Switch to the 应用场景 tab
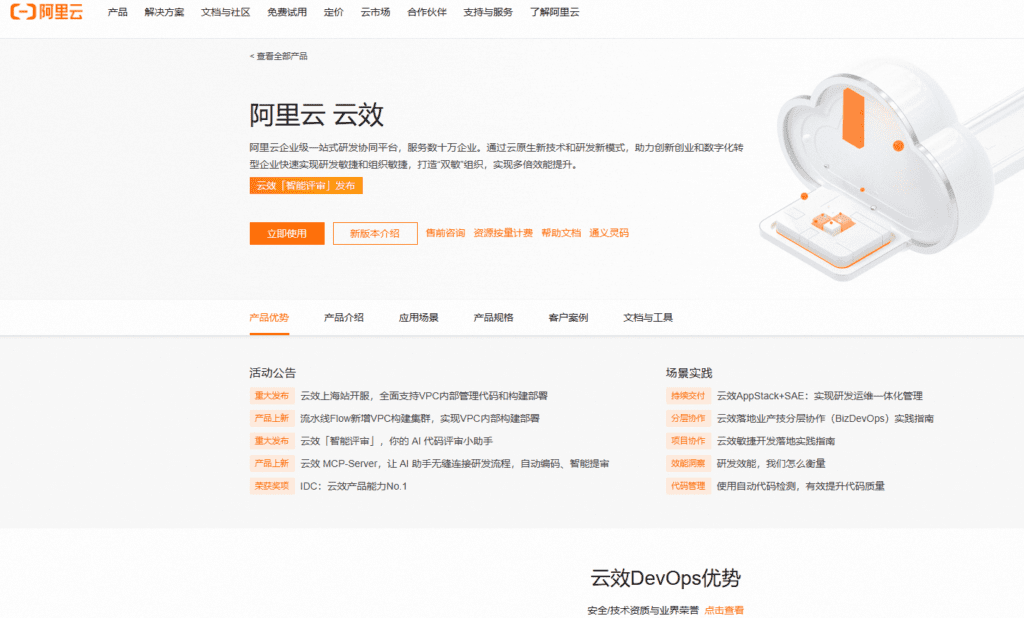This screenshot has width=1024, height=618. pyautogui.click(x=419, y=316)
